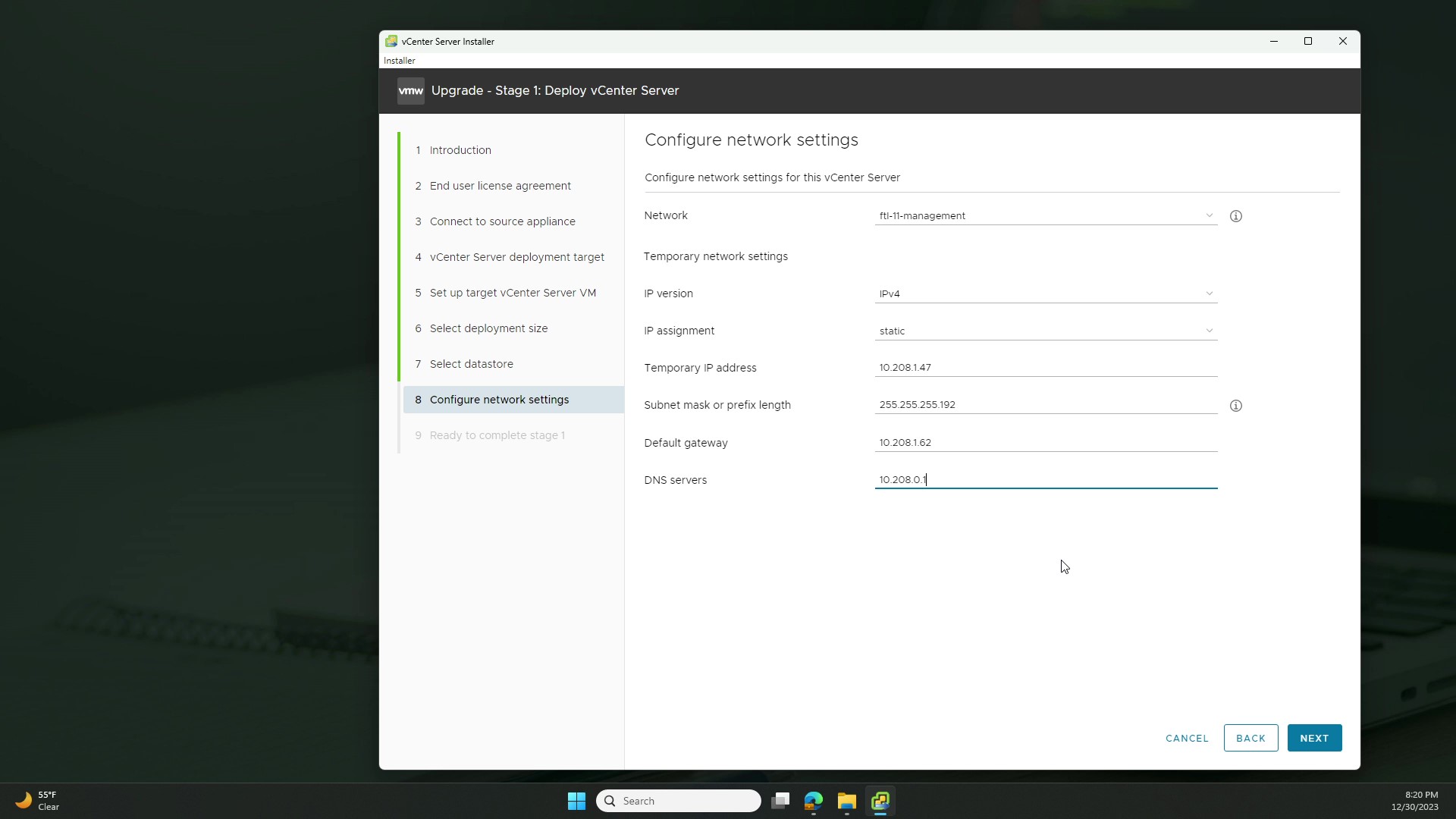Click the 'DNS servers' label
1456x819 pixels.
[x=676, y=480]
